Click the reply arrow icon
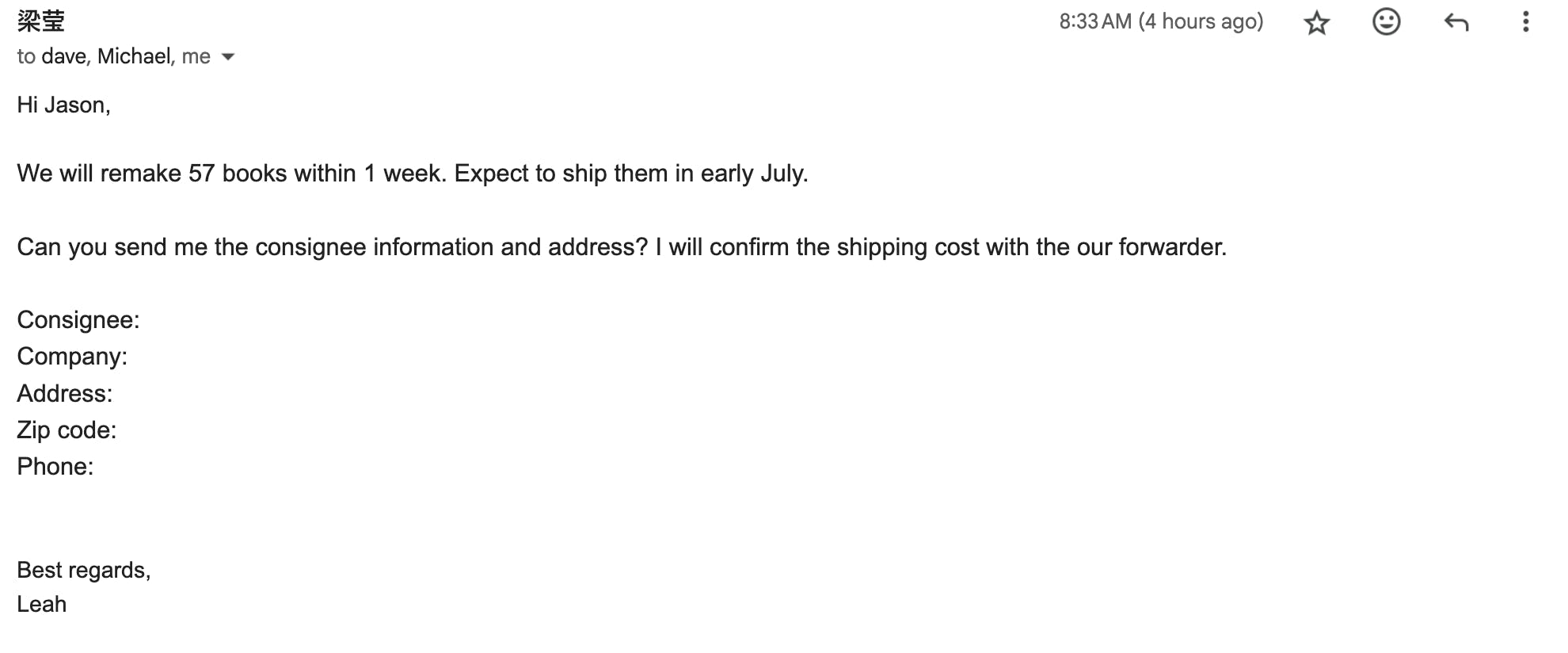This screenshot has width=1568, height=653. (x=1456, y=22)
